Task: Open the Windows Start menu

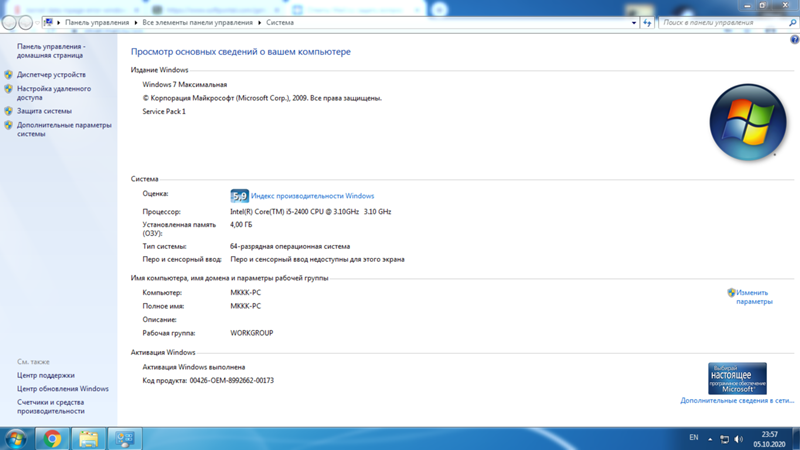Action: [x=16, y=439]
